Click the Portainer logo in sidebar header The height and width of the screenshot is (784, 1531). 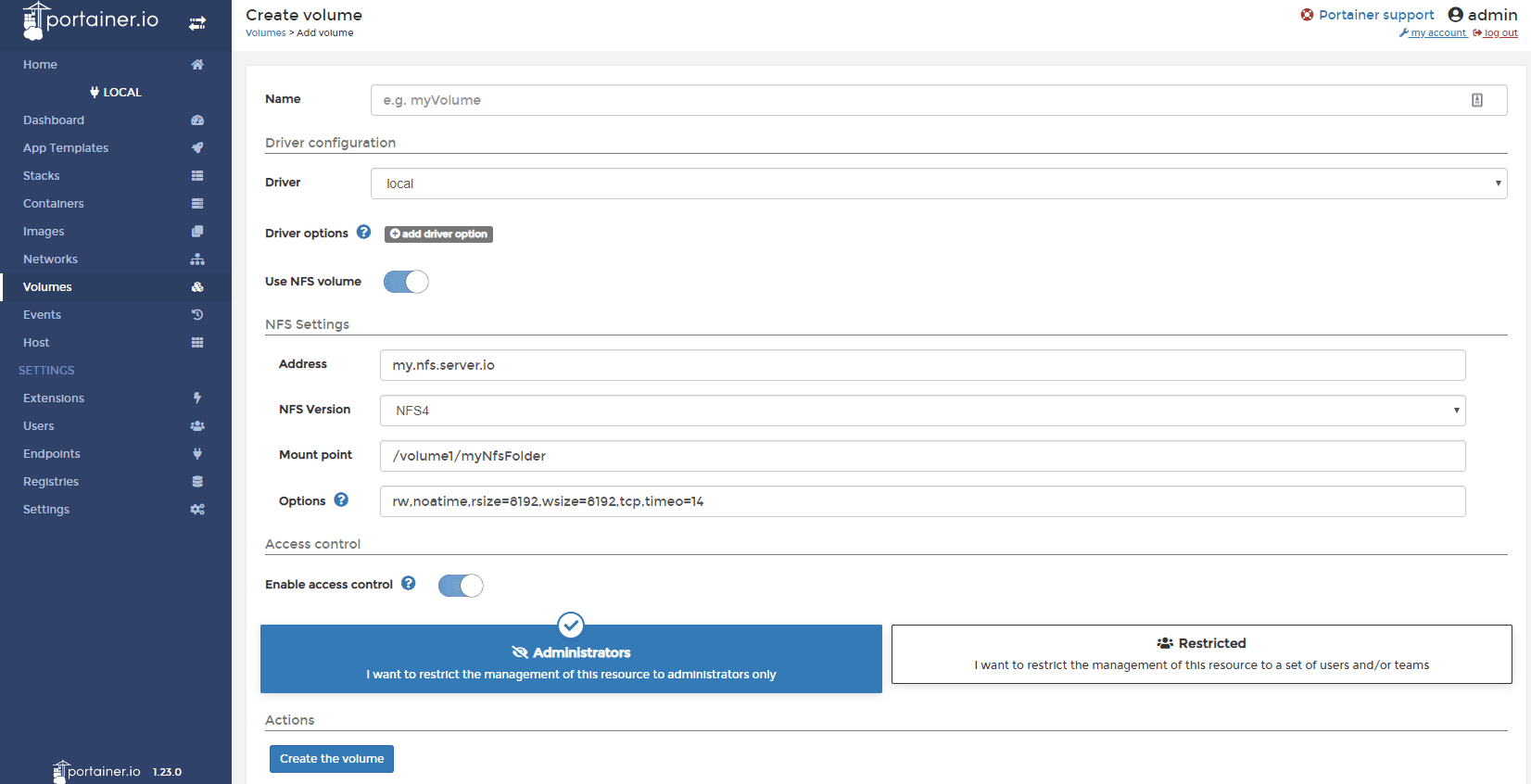pos(91,20)
